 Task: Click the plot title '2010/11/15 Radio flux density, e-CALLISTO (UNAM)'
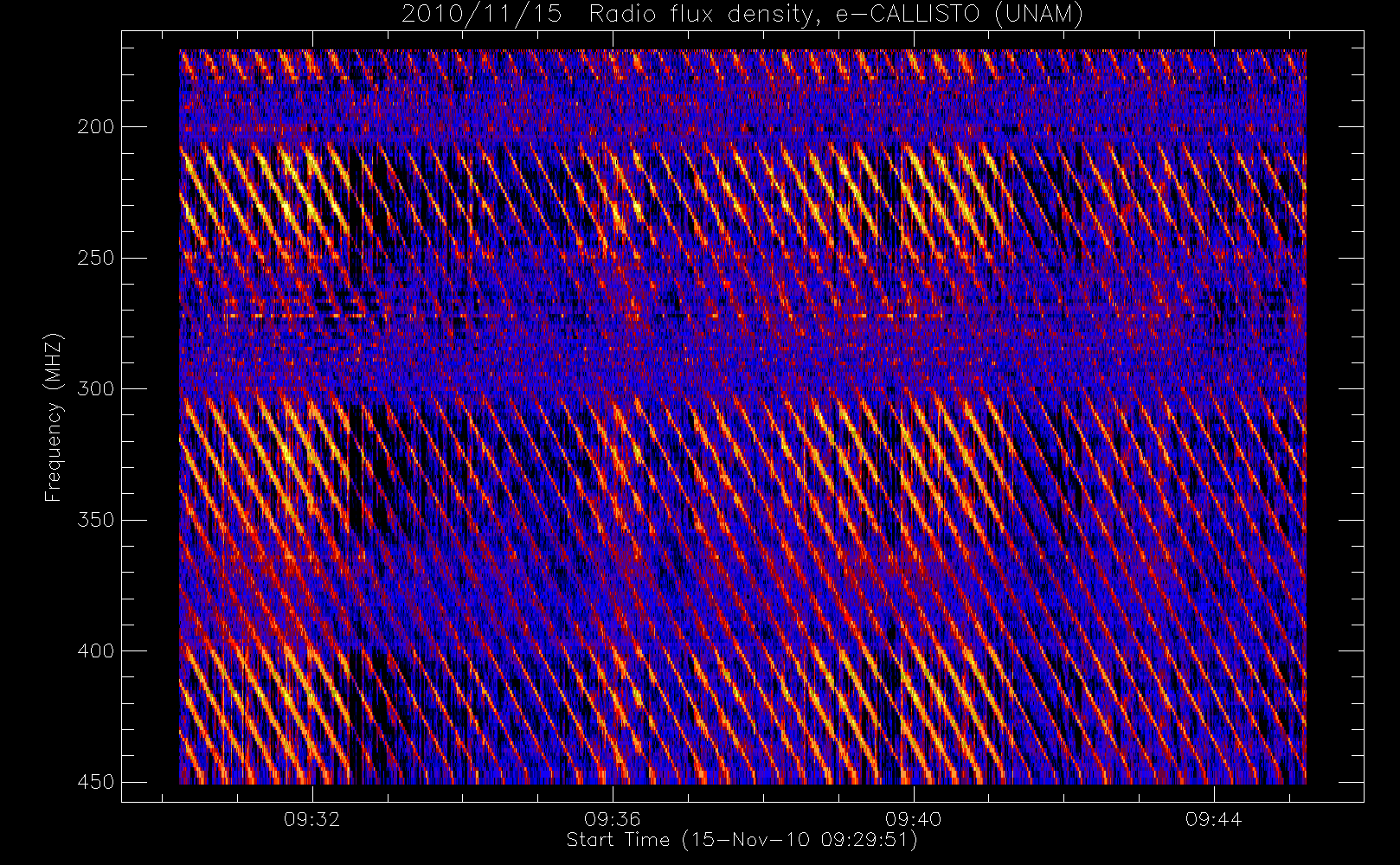[x=742, y=15]
